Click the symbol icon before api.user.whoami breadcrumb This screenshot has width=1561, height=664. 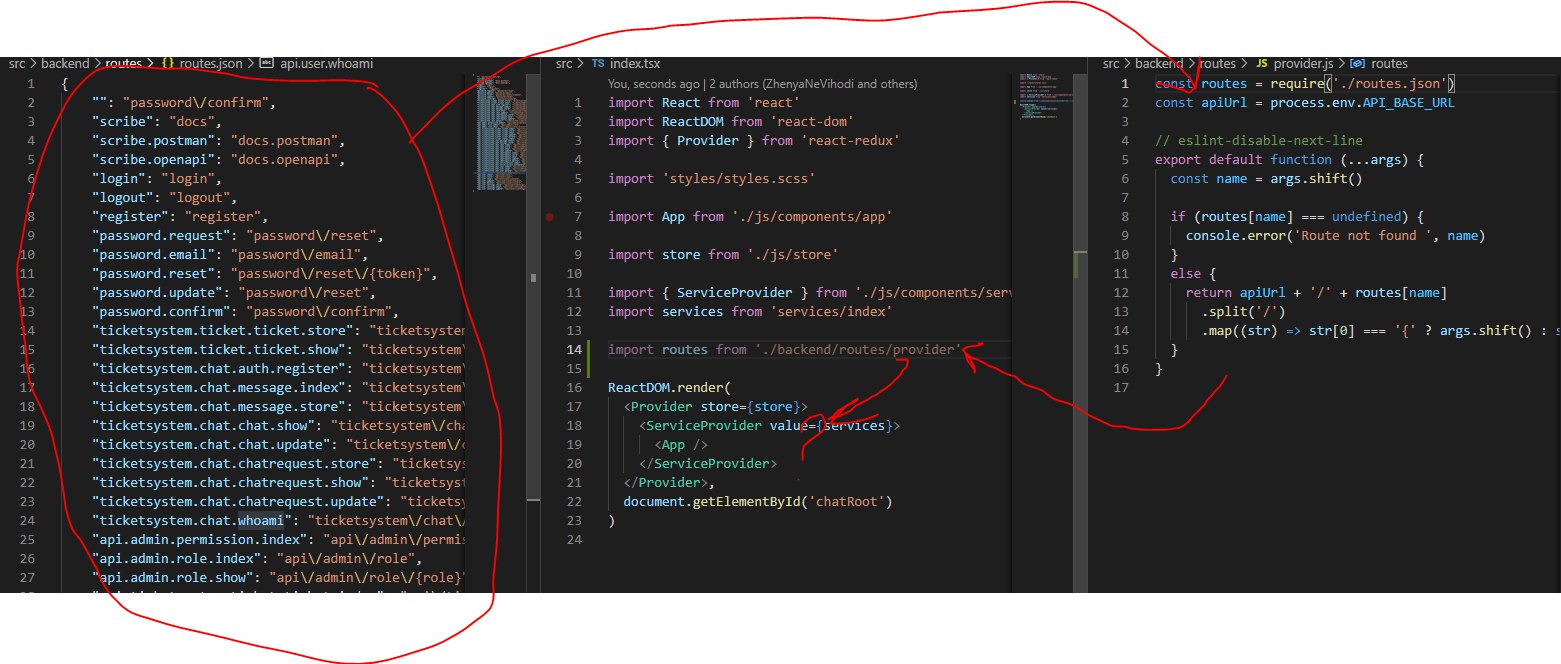pos(266,63)
